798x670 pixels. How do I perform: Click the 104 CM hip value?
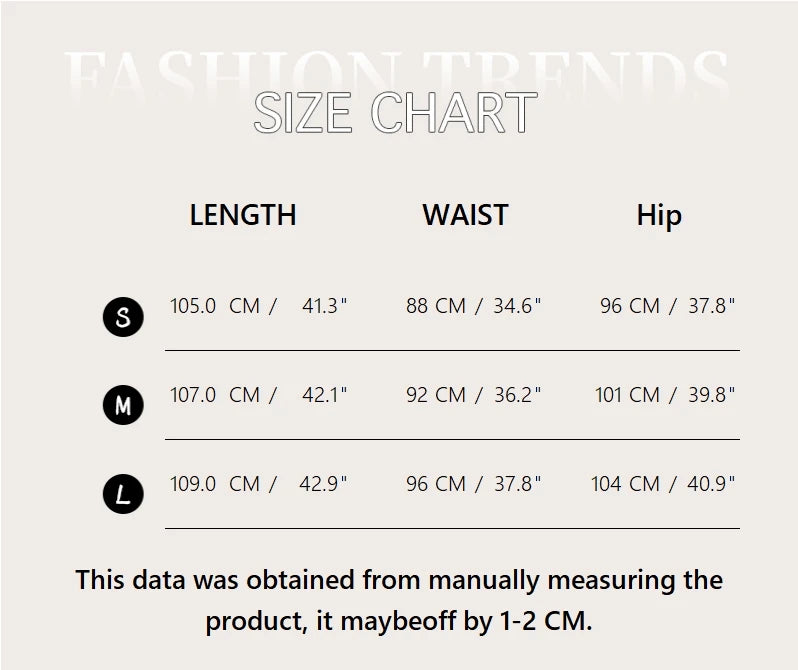click(625, 484)
